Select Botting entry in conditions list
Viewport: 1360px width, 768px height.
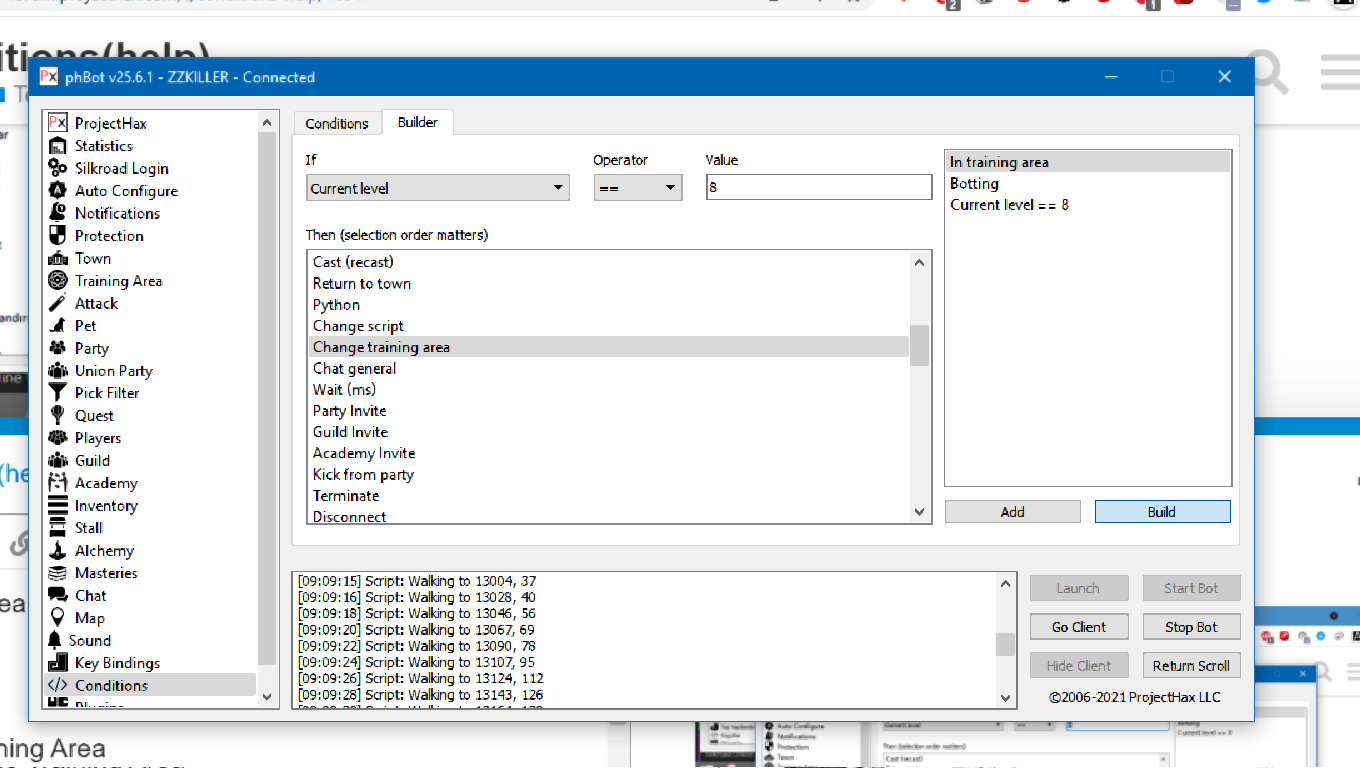[975, 184]
